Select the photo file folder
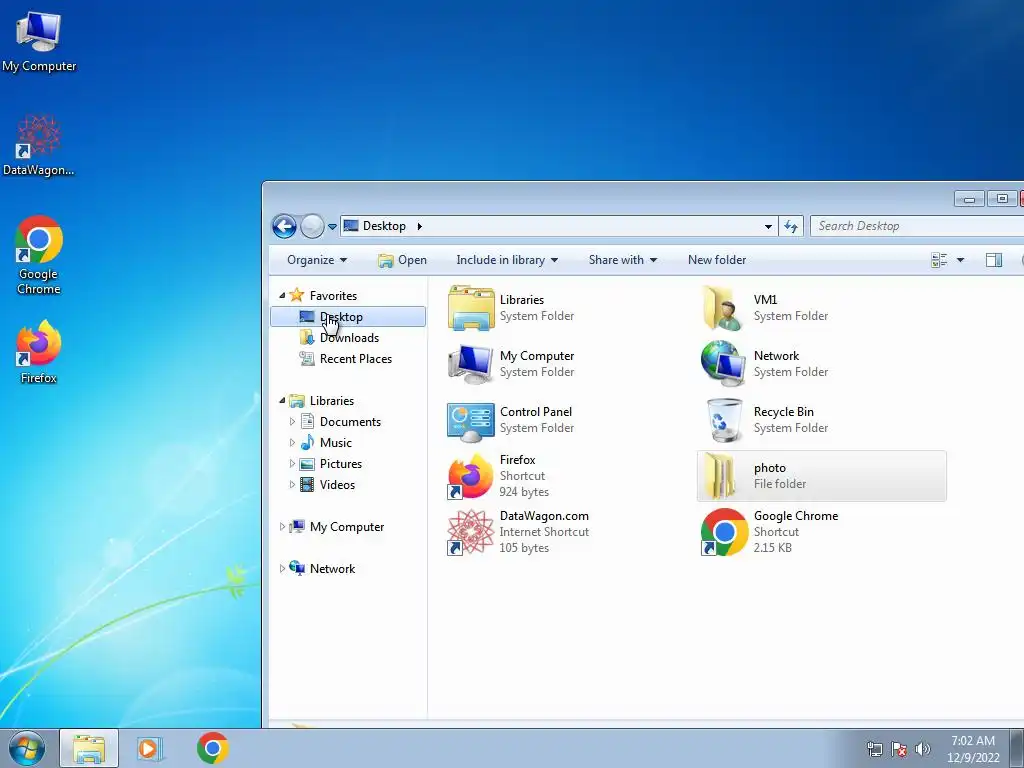1024x768 pixels. [x=822, y=476]
